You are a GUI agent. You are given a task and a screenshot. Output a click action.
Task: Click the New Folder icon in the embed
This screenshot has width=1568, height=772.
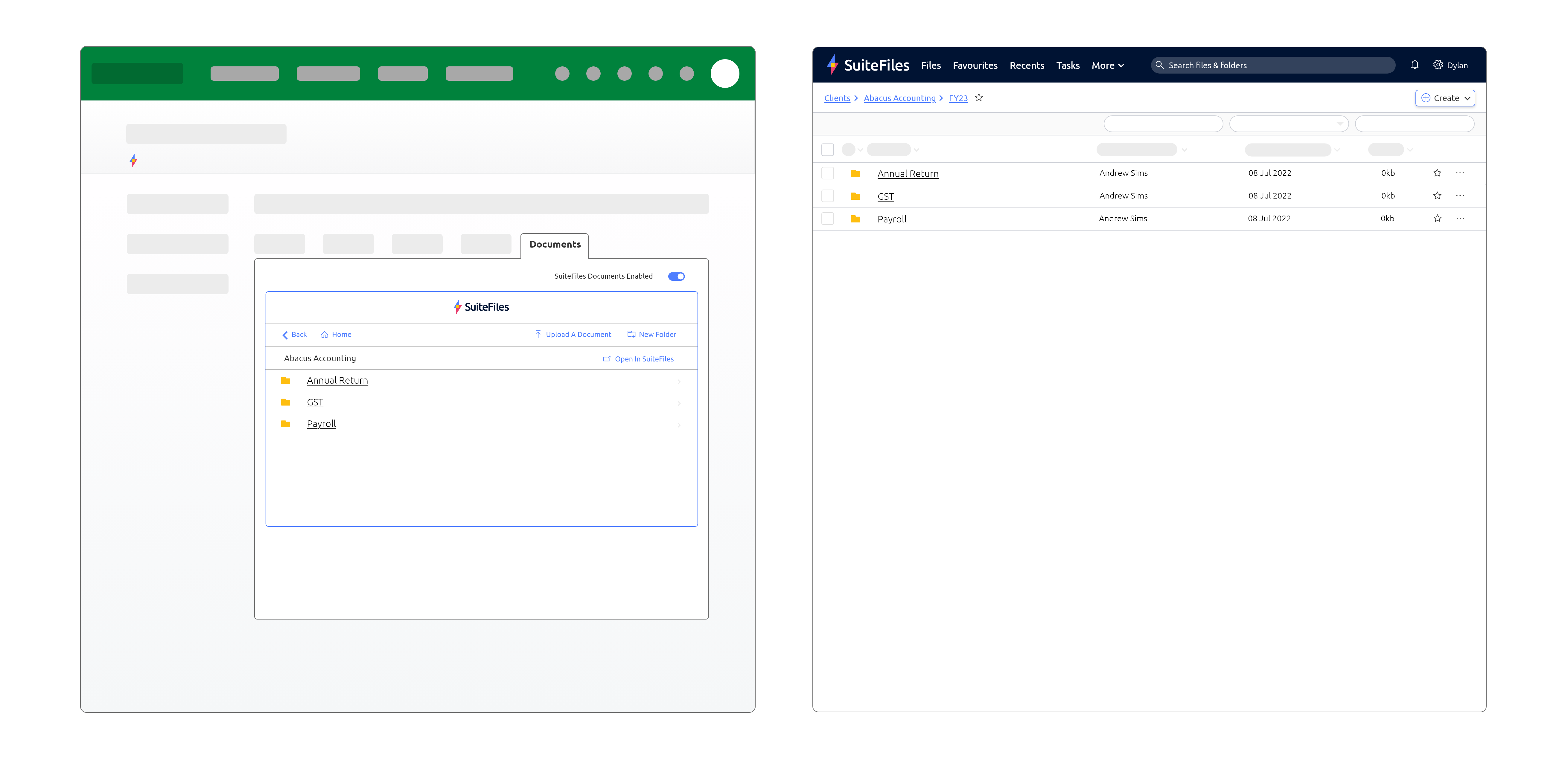click(632, 335)
